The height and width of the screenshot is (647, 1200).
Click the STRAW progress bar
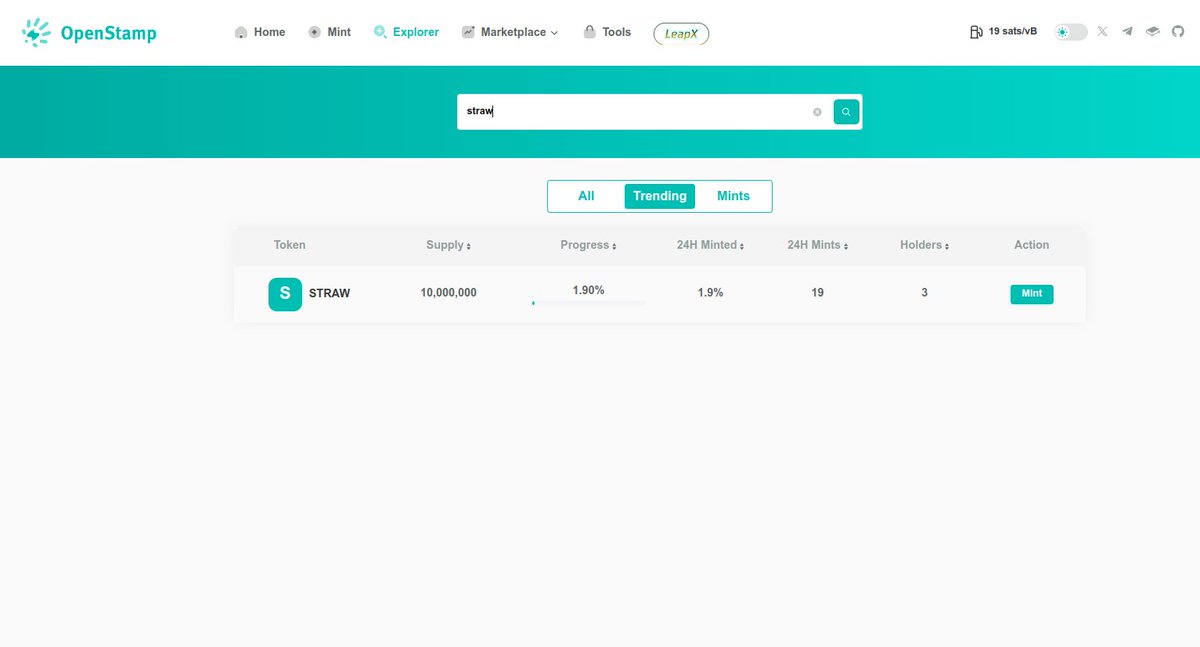coord(588,302)
